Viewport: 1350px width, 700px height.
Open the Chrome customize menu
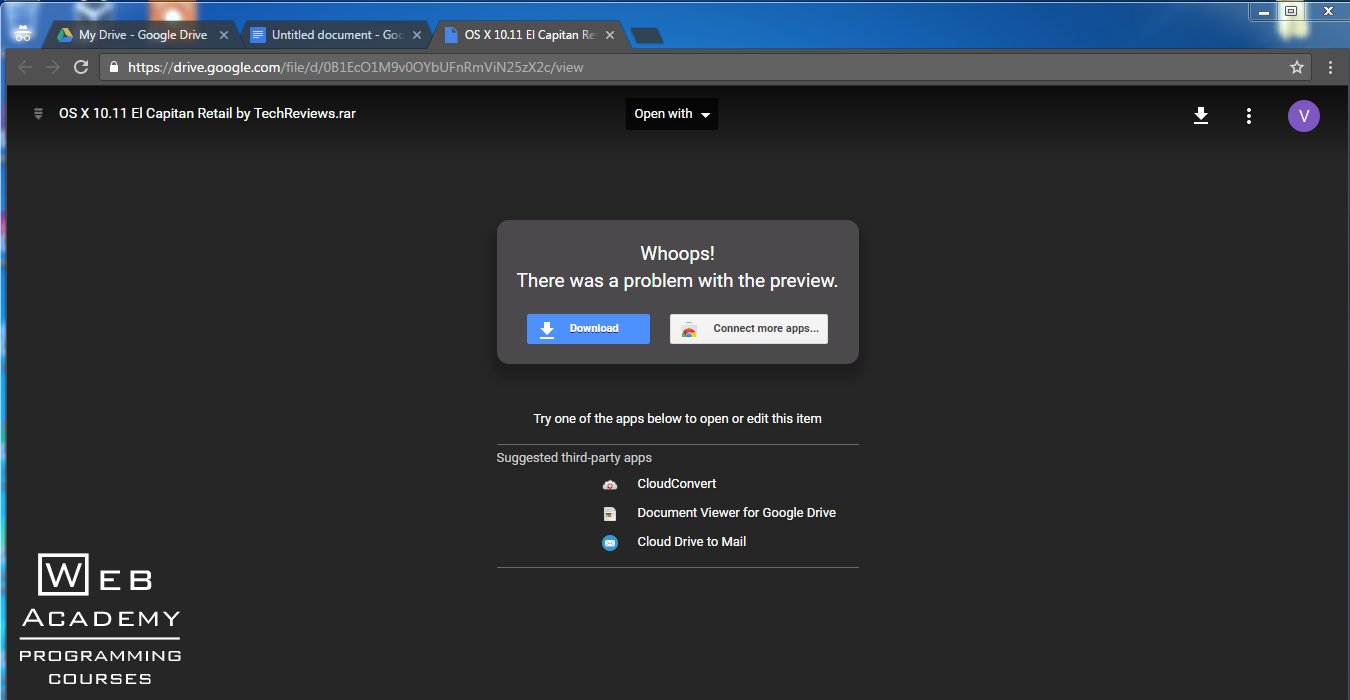[1330, 67]
